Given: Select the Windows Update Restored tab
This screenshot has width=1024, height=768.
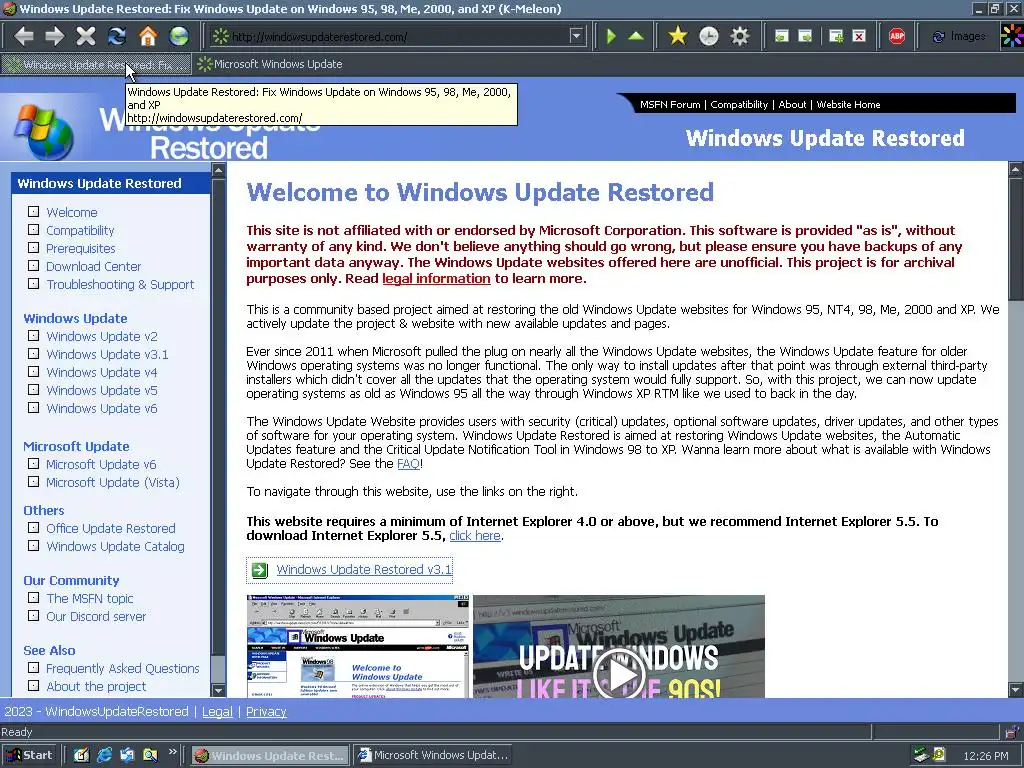Looking at the screenshot, I should pyautogui.click(x=97, y=64).
